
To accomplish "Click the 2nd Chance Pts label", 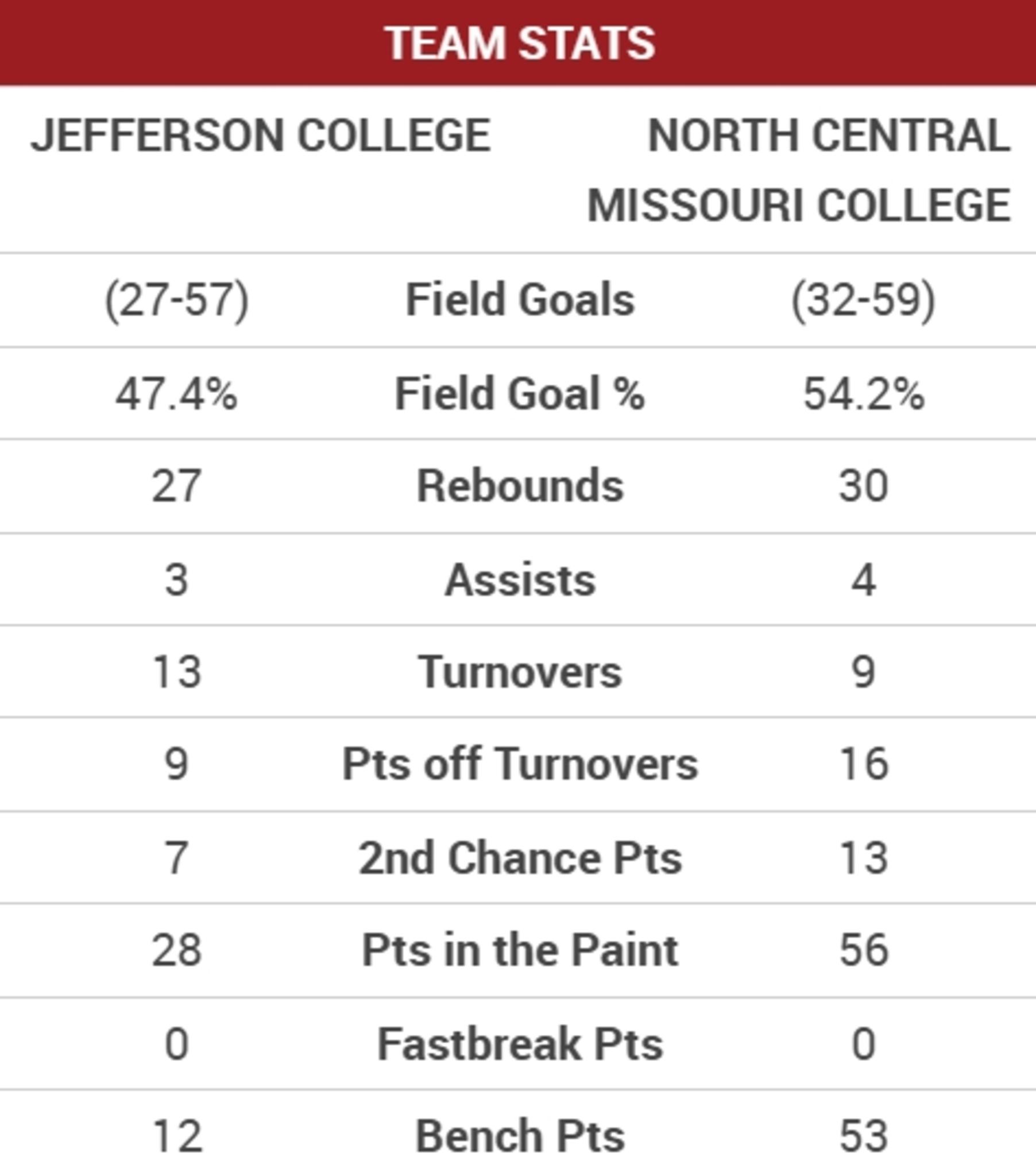I will pyautogui.click(x=520, y=858).
